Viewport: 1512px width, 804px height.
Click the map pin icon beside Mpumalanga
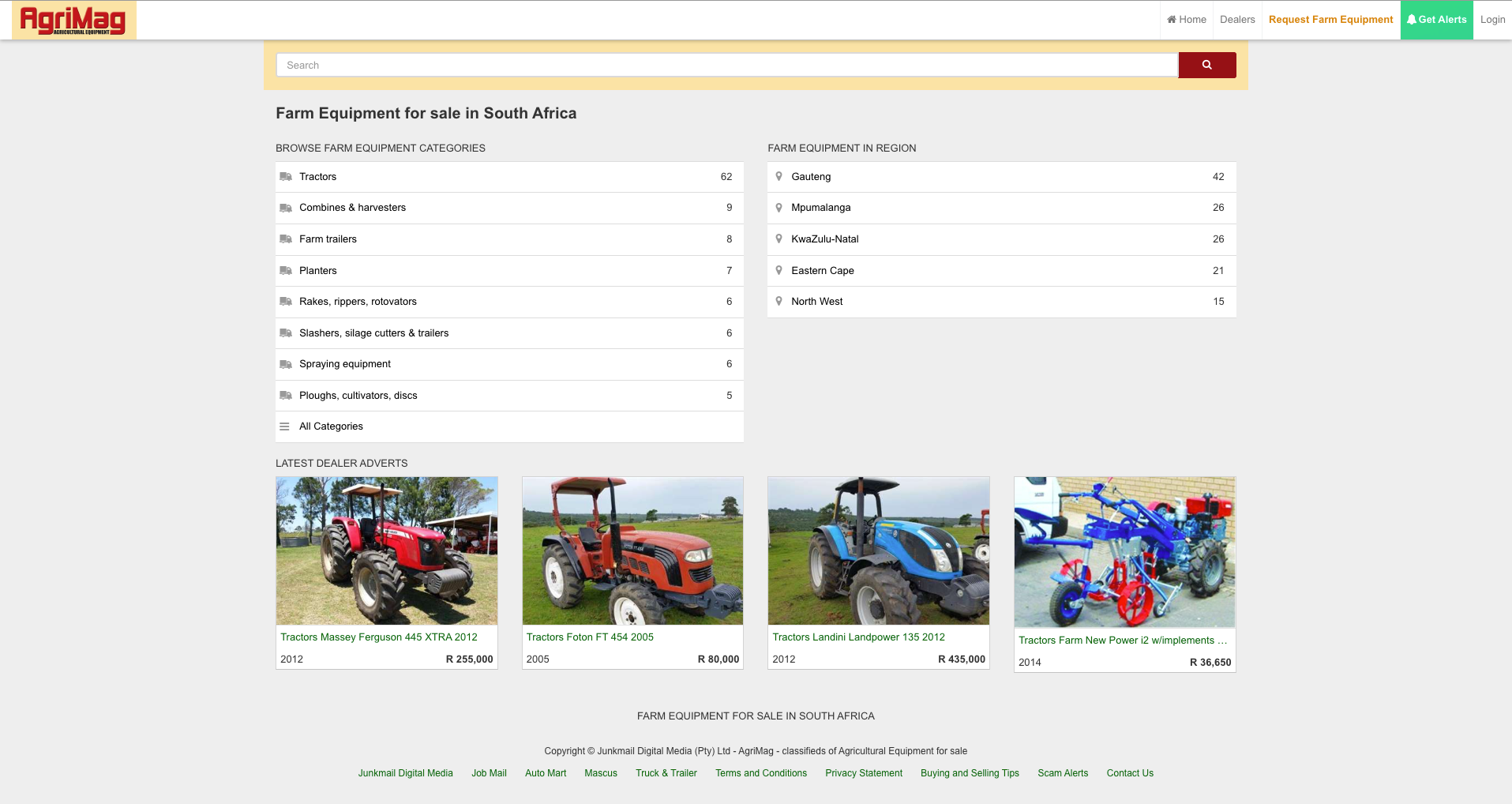click(x=779, y=208)
